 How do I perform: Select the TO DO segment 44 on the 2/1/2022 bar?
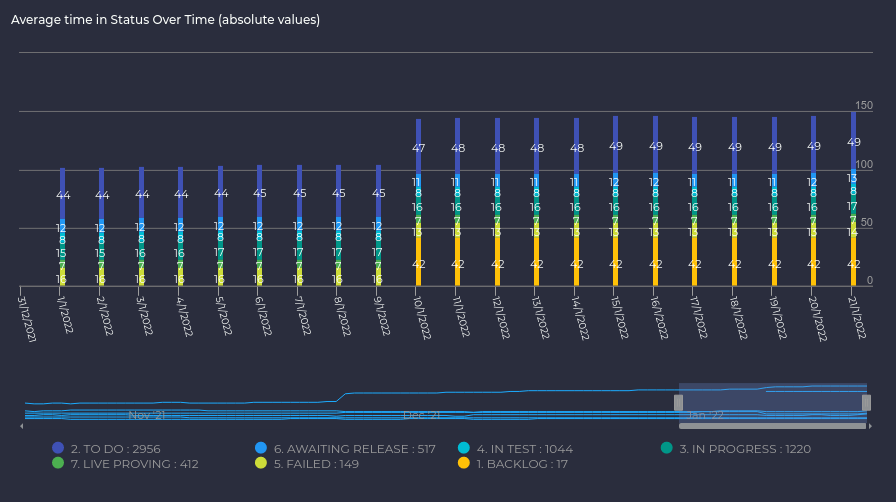point(102,193)
